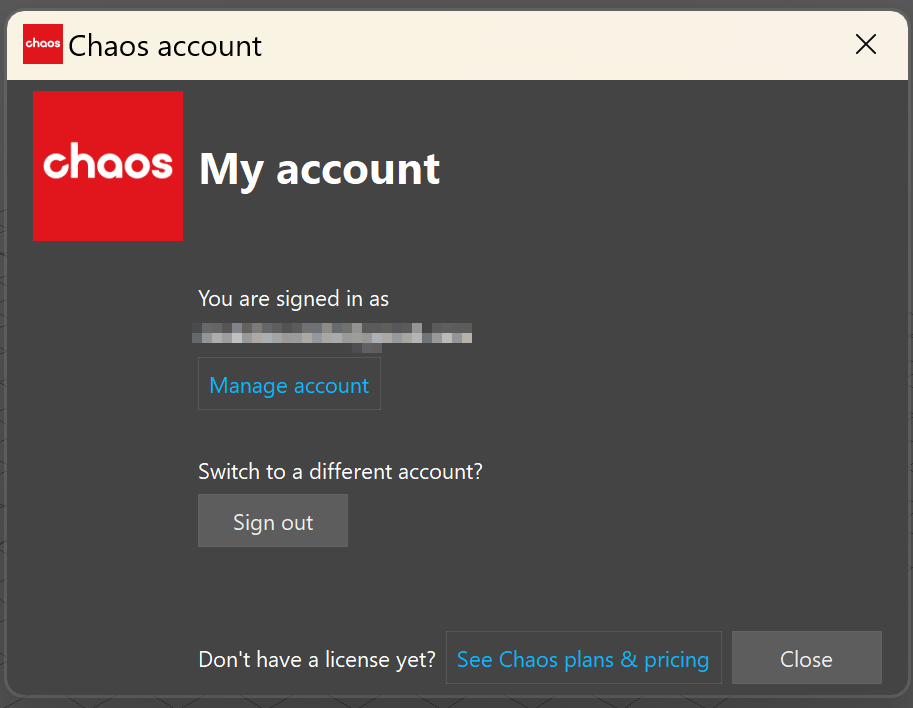
Task: Click the Sign out button
Action: [x=273, y=521]
